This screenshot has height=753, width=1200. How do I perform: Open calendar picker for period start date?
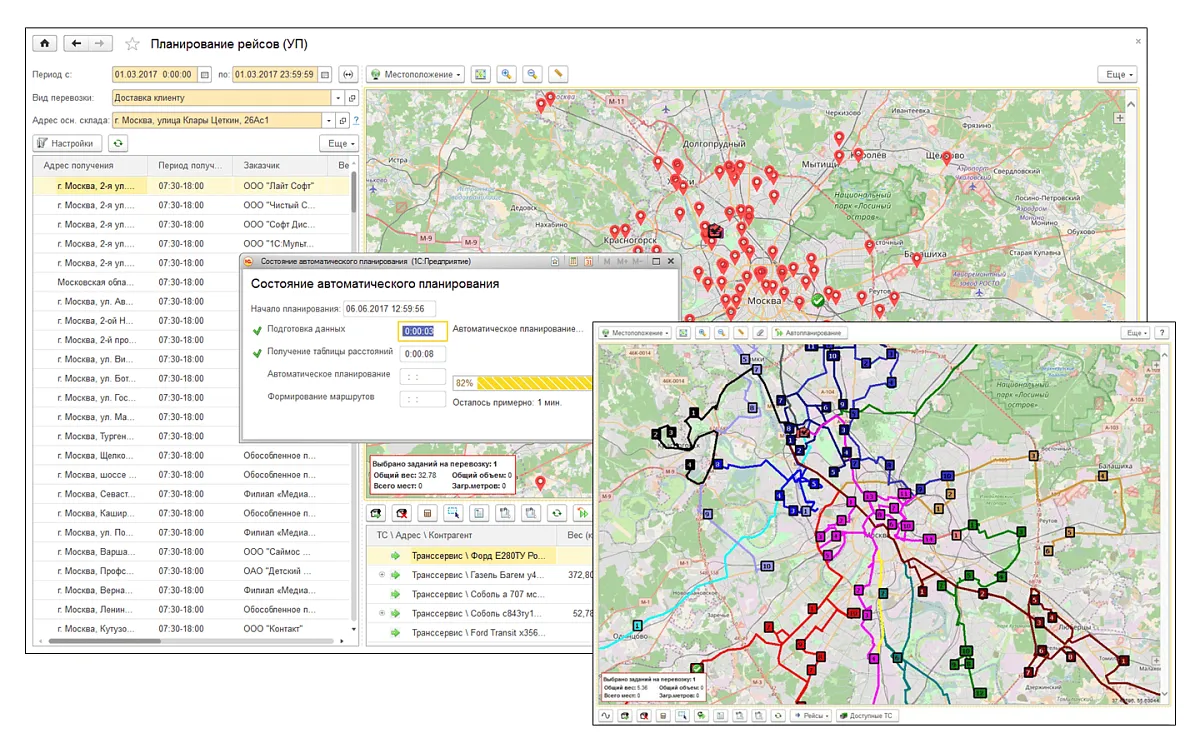point(205,74)
